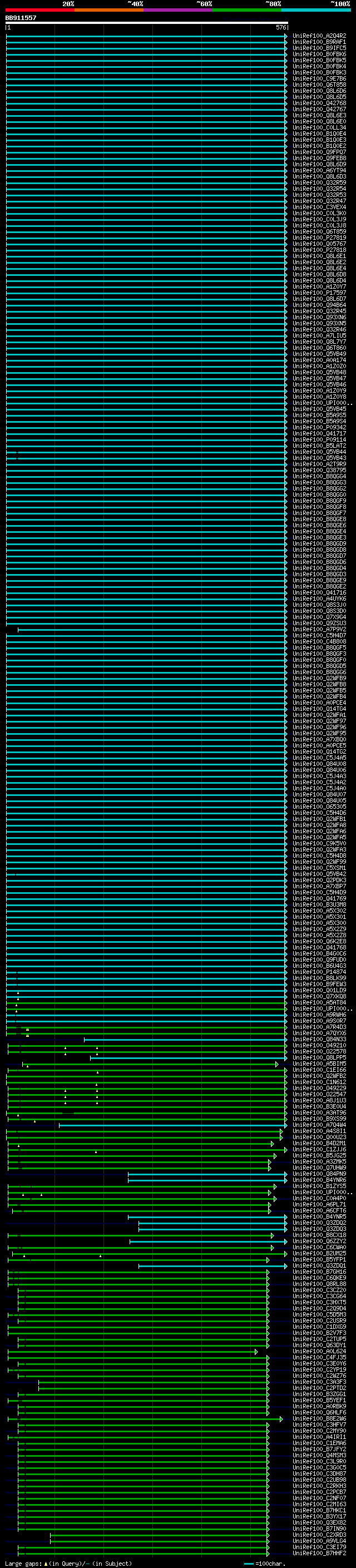
Task: Select hit UniRef100_P14874
Action: [x=319, y=972]
